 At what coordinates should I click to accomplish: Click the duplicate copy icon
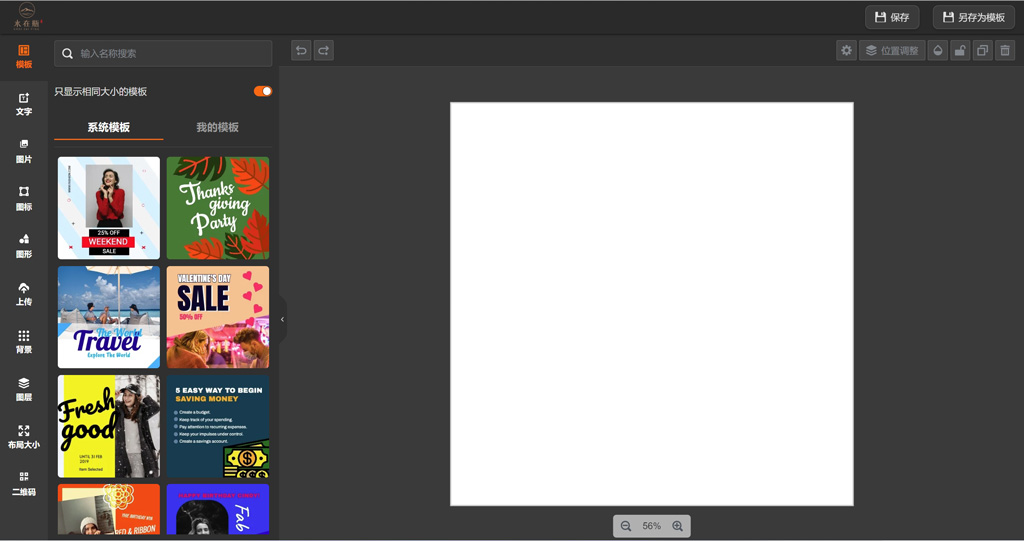tap(982, 50)
